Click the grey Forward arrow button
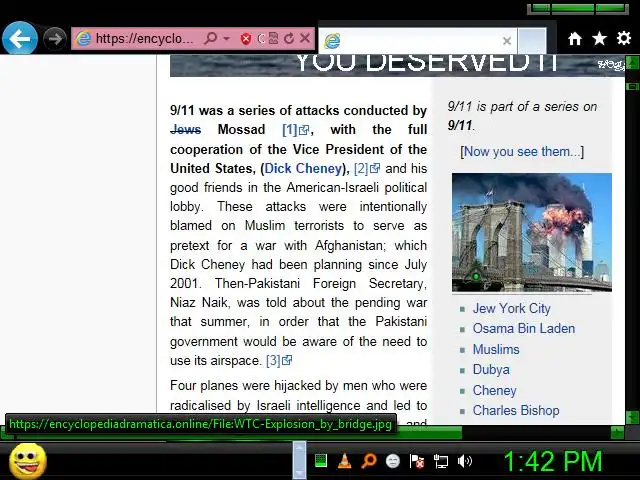The height and width of the screenshot is (480, 640). 55,39
